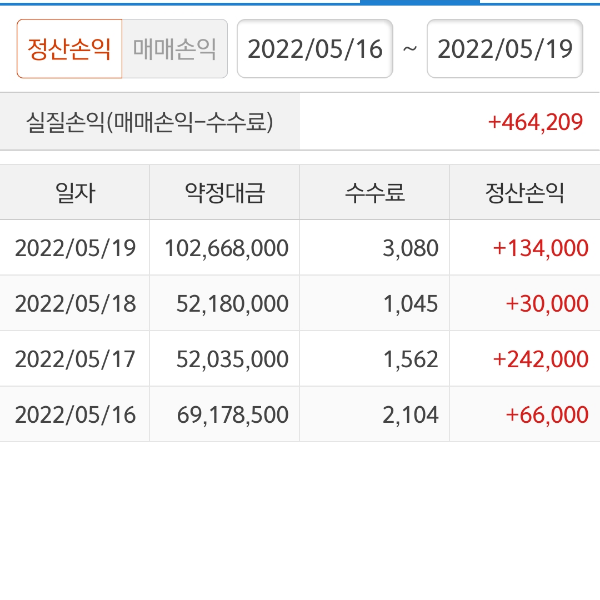Sort by the 일자 column header
The image size is (600, 600).
click(x=75, y=193)
